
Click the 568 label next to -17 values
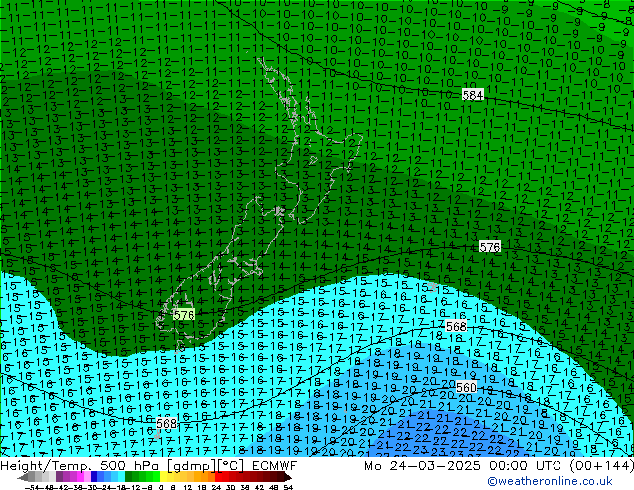coord(456,326)
